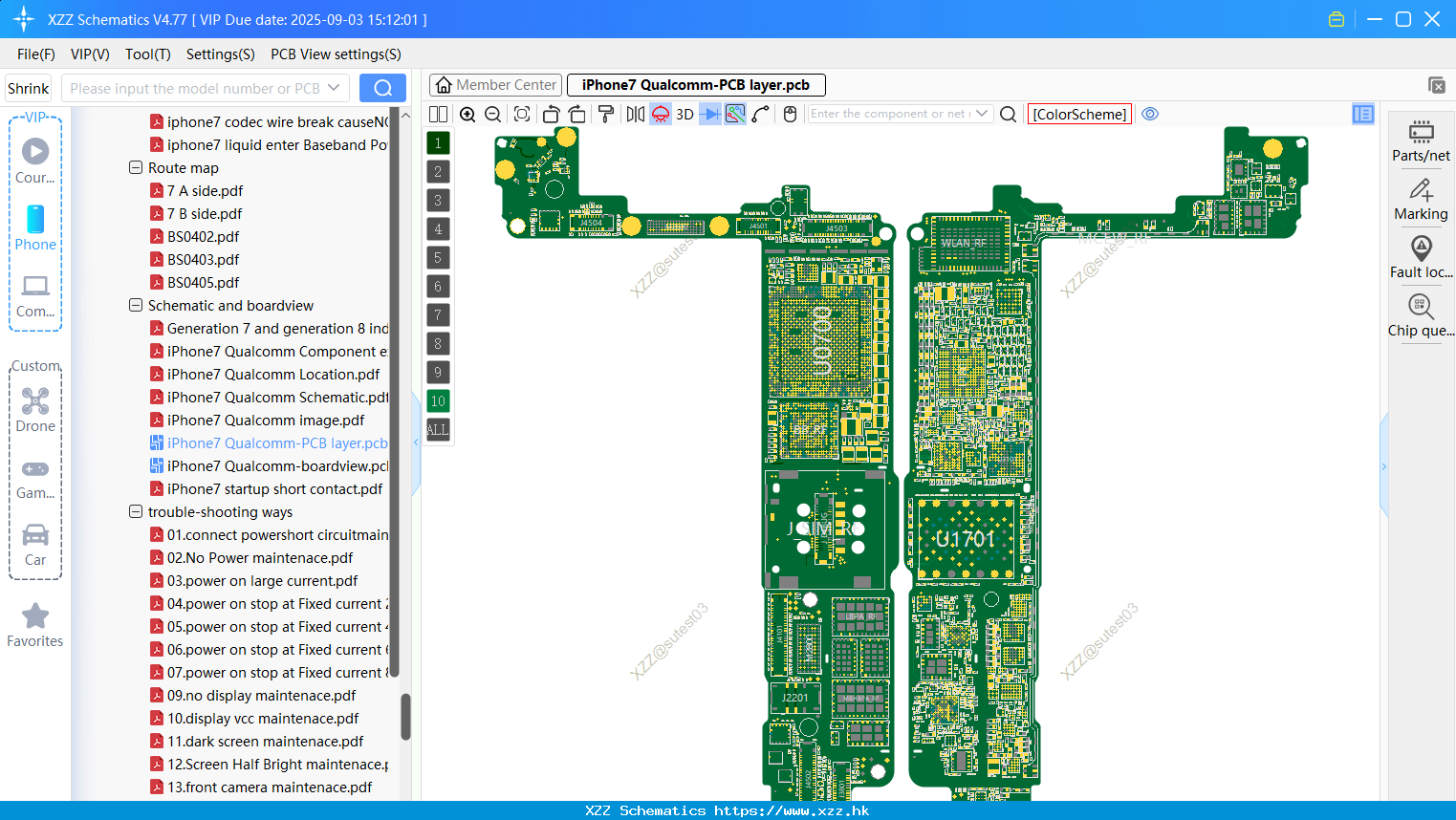Screen dimensions: 1456x820
Task: Rotate the board clockwise
Action: [576, 114]
